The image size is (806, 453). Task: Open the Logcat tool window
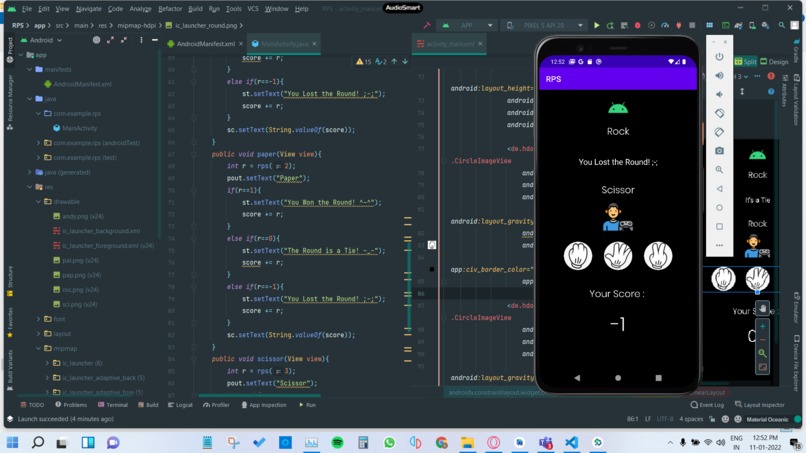click(x=180, y=405)
